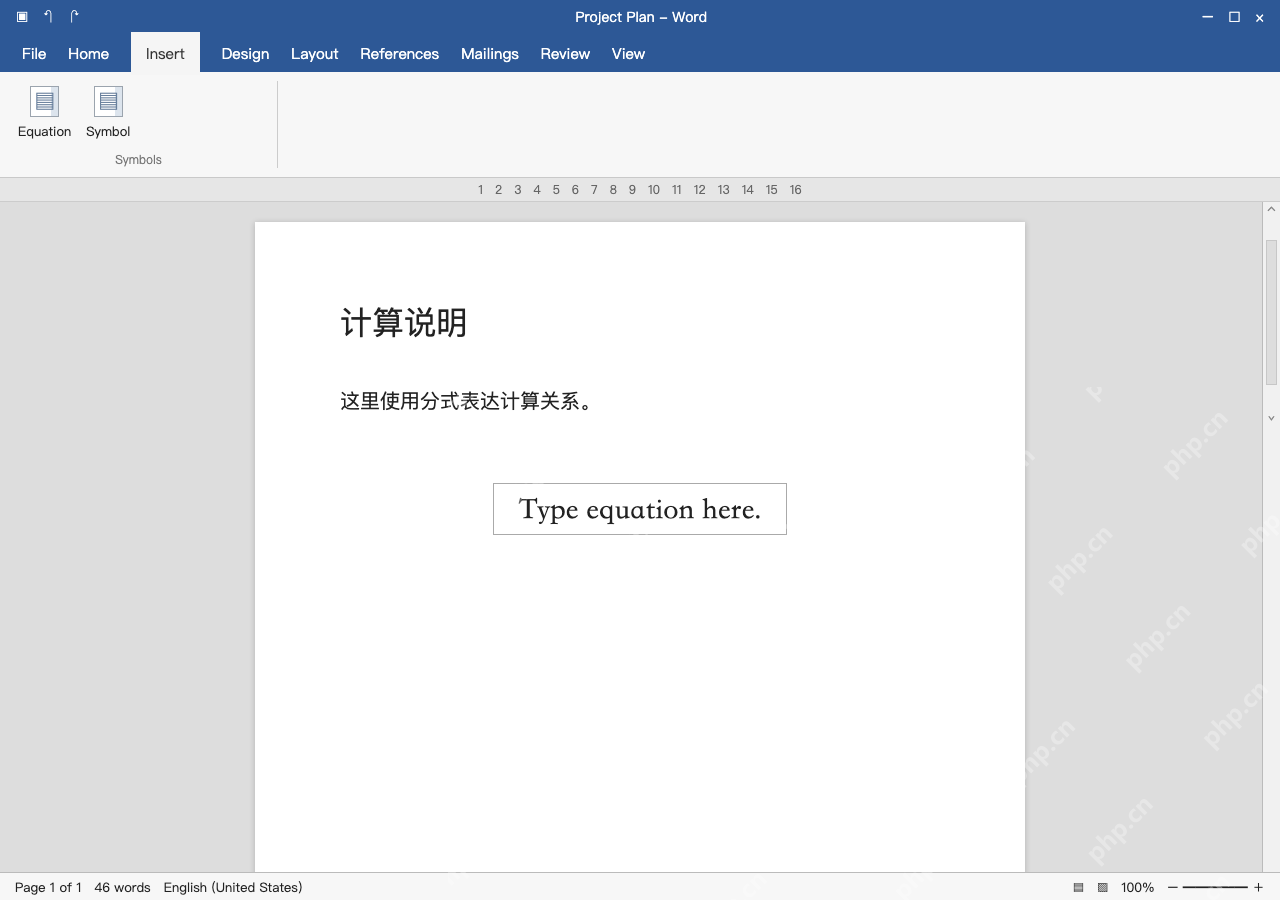The height and width of the screenshot is (900, 1280).
Task: Click the Symbol icon in the ribbon
Action: coord(108,102)
